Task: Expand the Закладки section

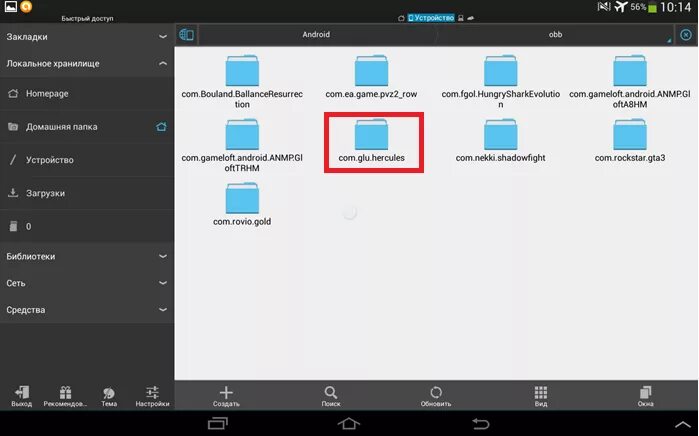Action: pyautogui.click(x=87, y=37)
